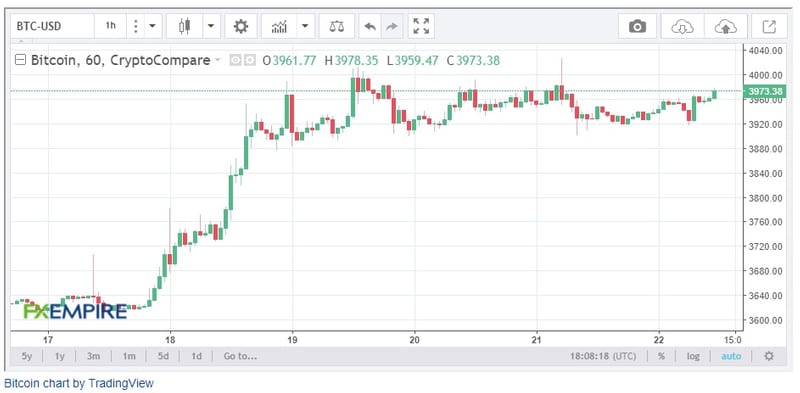Select the 3m time range
This screenshot has height=393, width=800.
(x=93, y=356)
